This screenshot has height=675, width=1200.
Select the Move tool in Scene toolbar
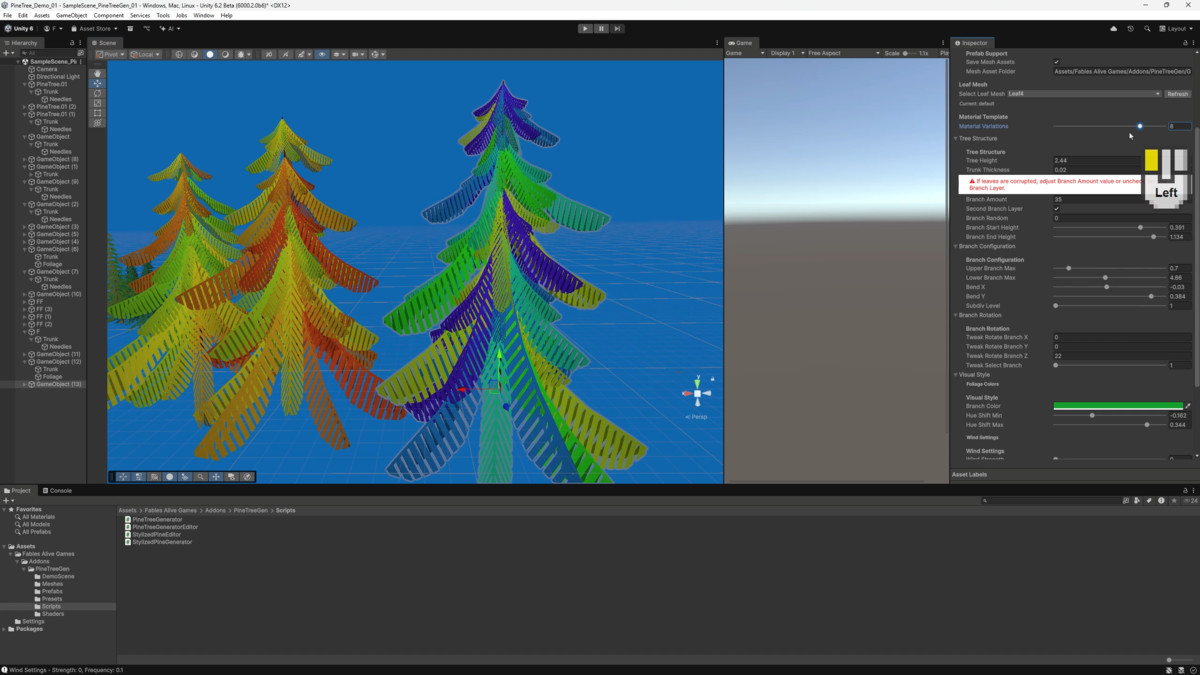click(97, 84)
